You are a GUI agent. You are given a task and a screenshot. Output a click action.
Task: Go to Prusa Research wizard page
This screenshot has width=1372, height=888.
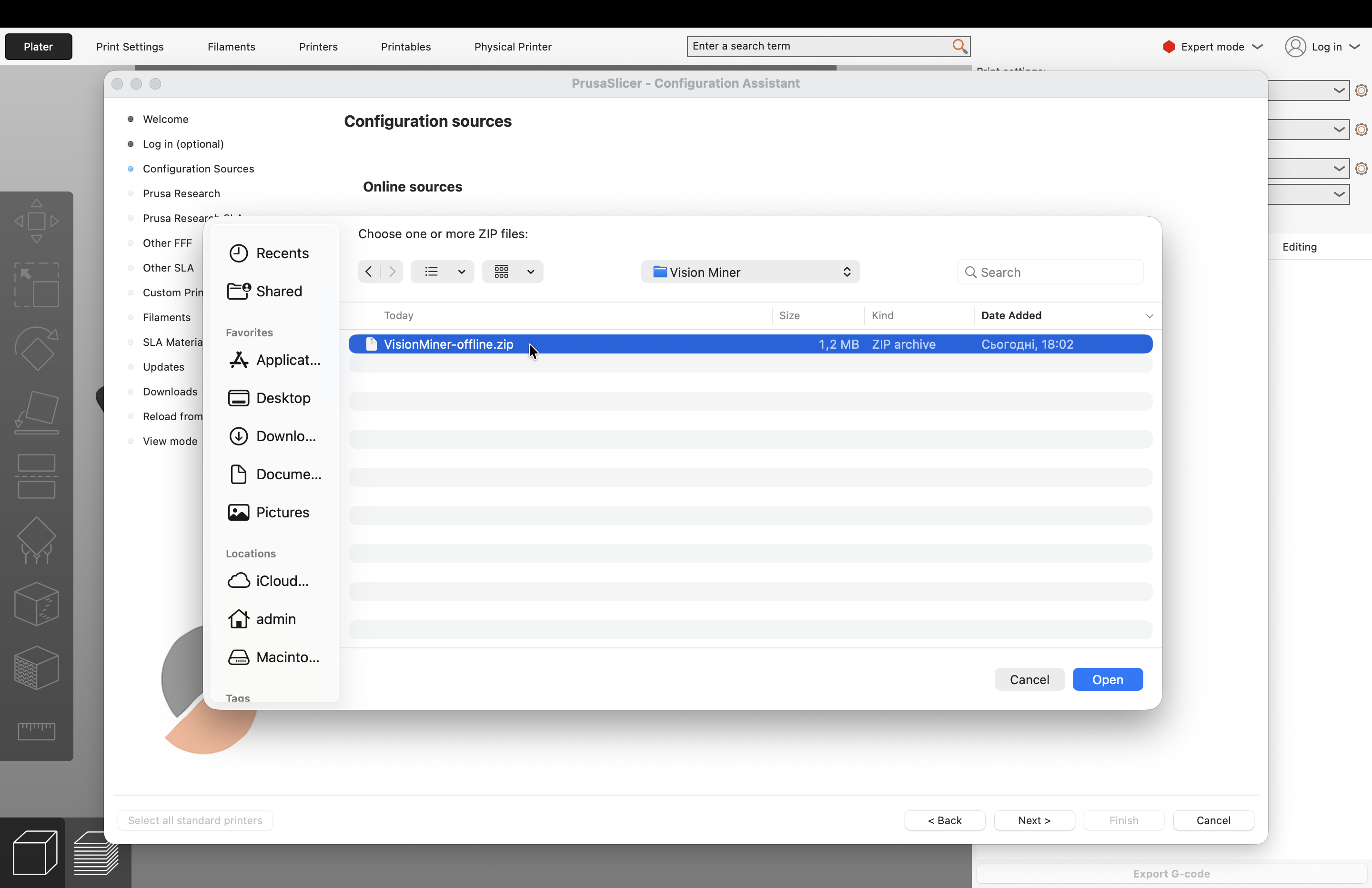(182, 193)
